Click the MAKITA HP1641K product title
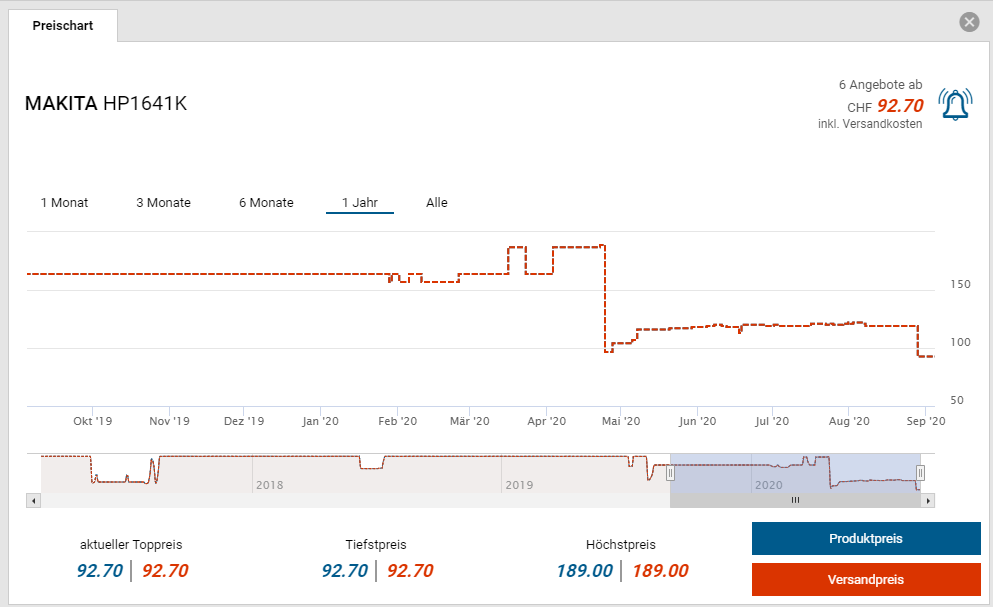Screen dimensions: 993x607 (x=106, y=103)
